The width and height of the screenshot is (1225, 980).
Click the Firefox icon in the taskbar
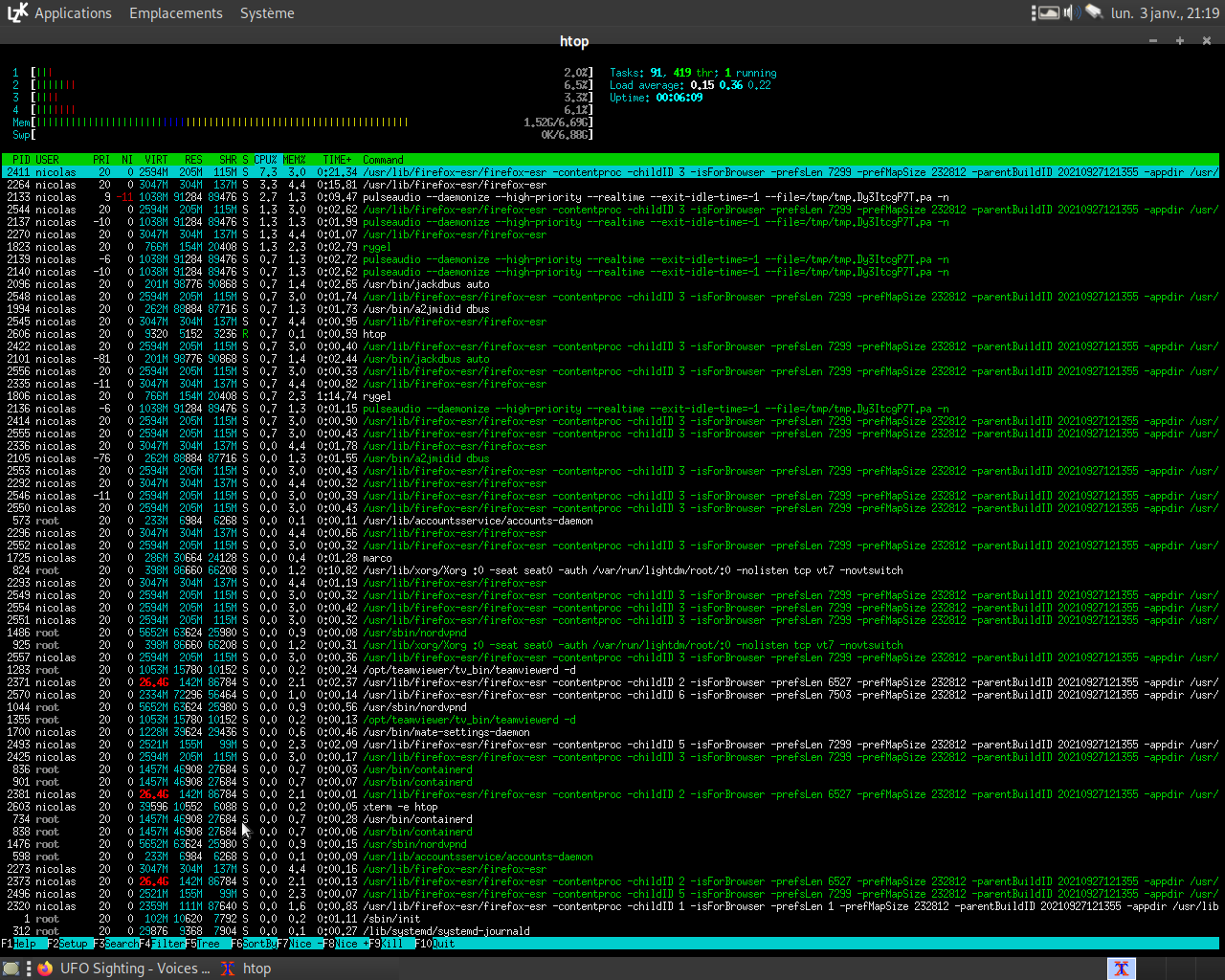click(45, 969)
